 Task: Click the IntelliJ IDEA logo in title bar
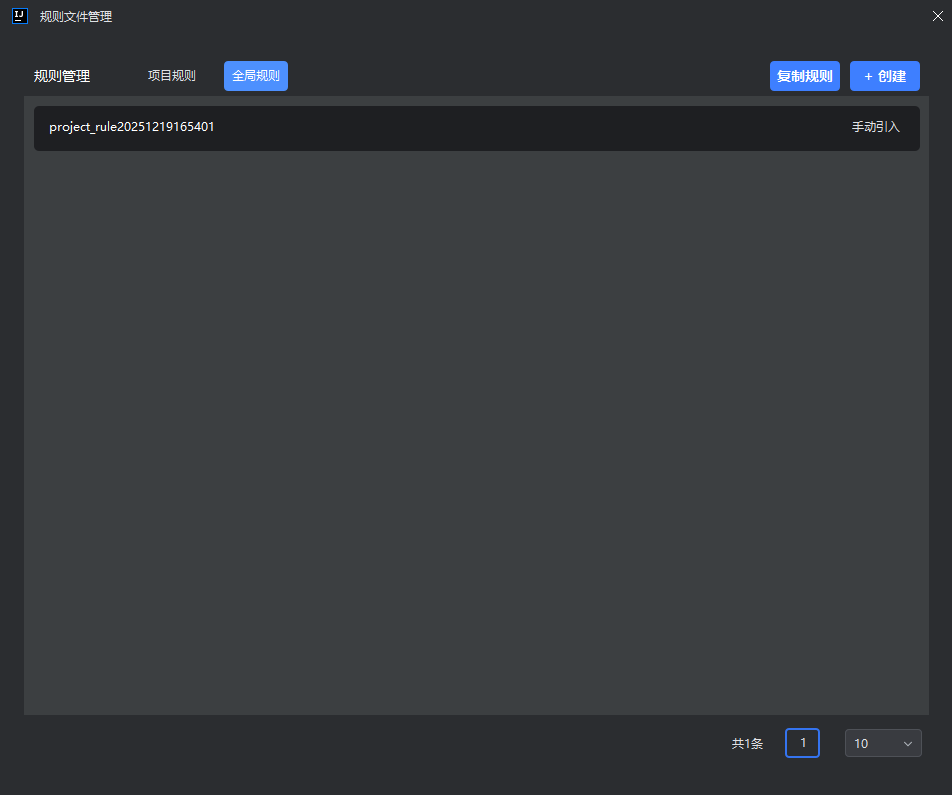click(19, 16)
